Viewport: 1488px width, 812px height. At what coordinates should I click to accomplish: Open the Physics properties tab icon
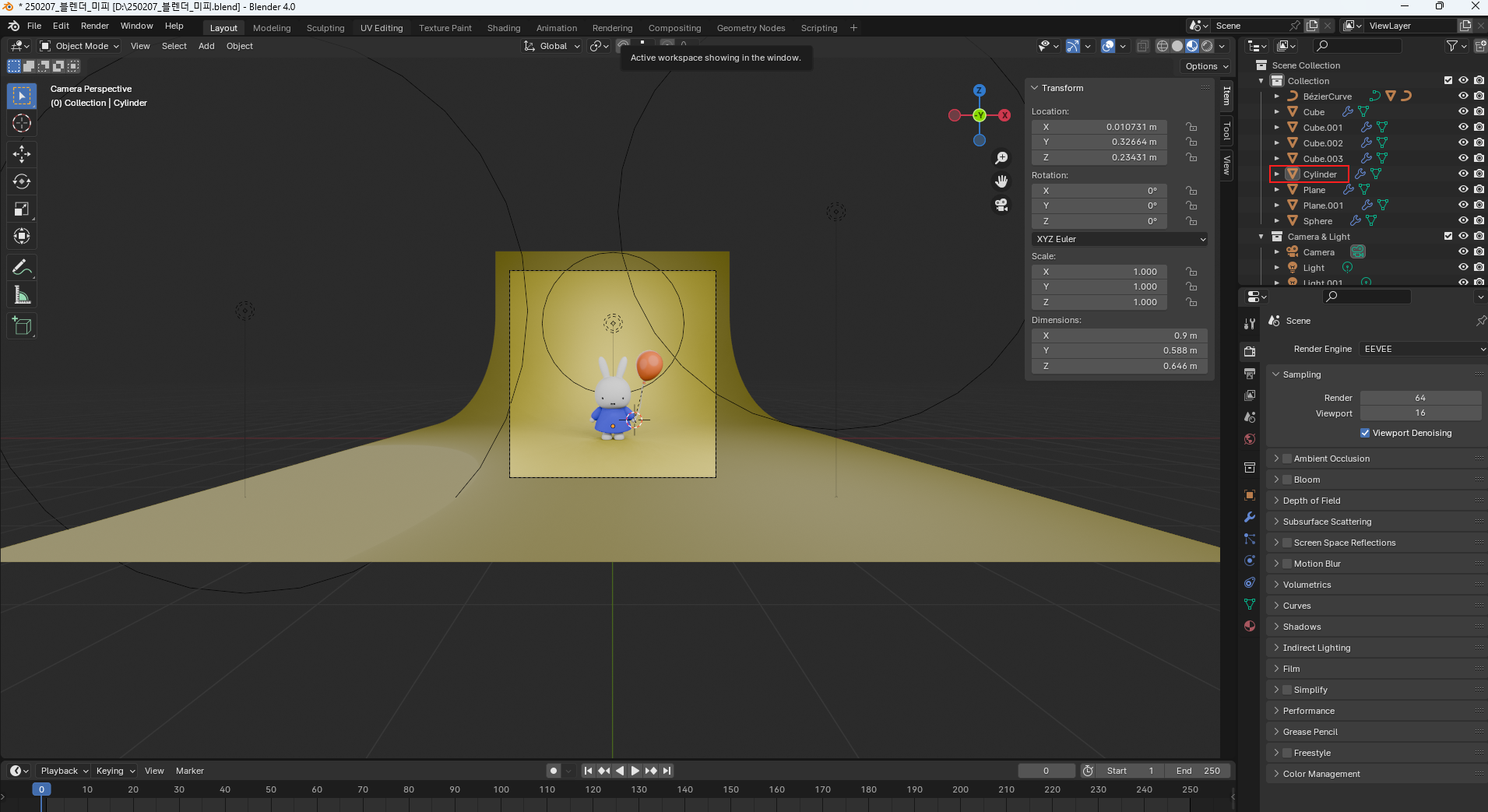[1250, 561]
